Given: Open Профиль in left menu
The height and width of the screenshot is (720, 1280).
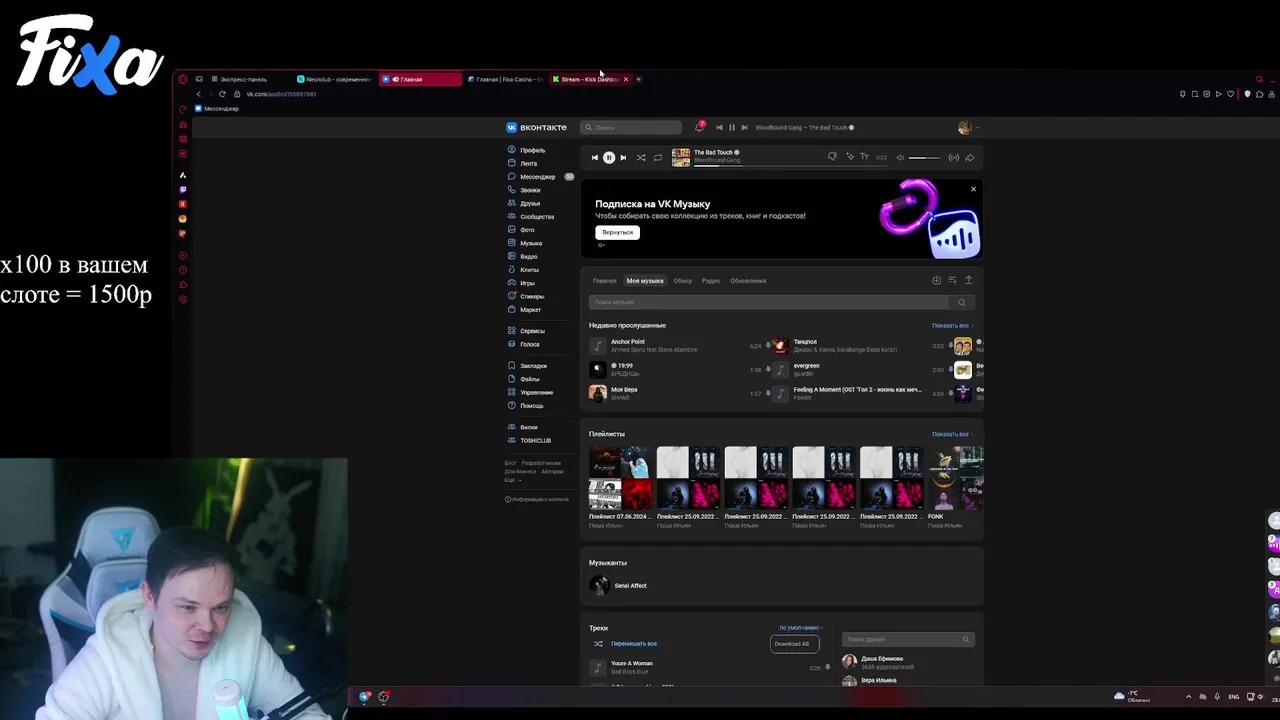Looking at the screenshot, I should (532, 150).
